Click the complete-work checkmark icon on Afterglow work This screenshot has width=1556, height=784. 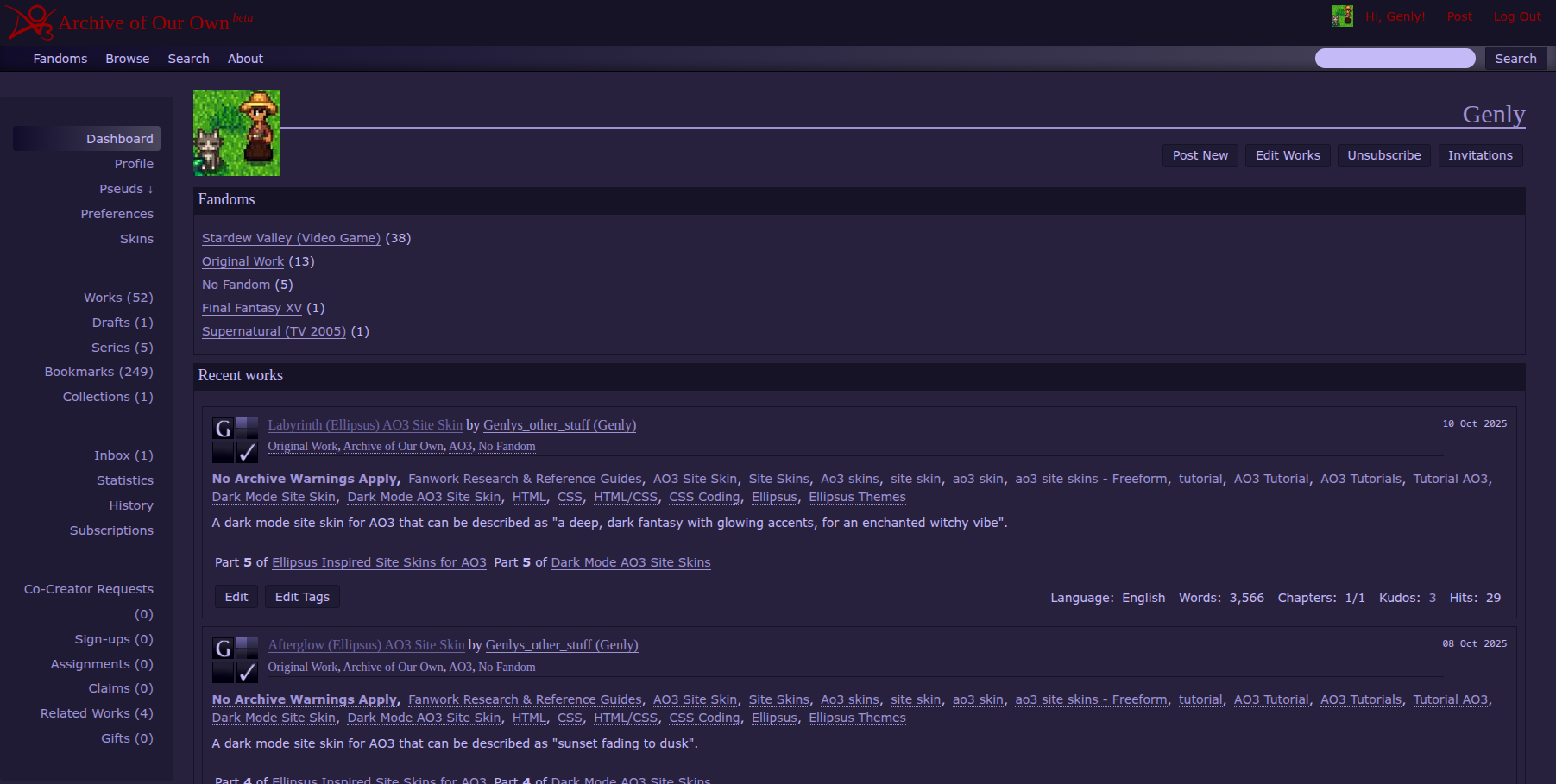pos(248,673)
